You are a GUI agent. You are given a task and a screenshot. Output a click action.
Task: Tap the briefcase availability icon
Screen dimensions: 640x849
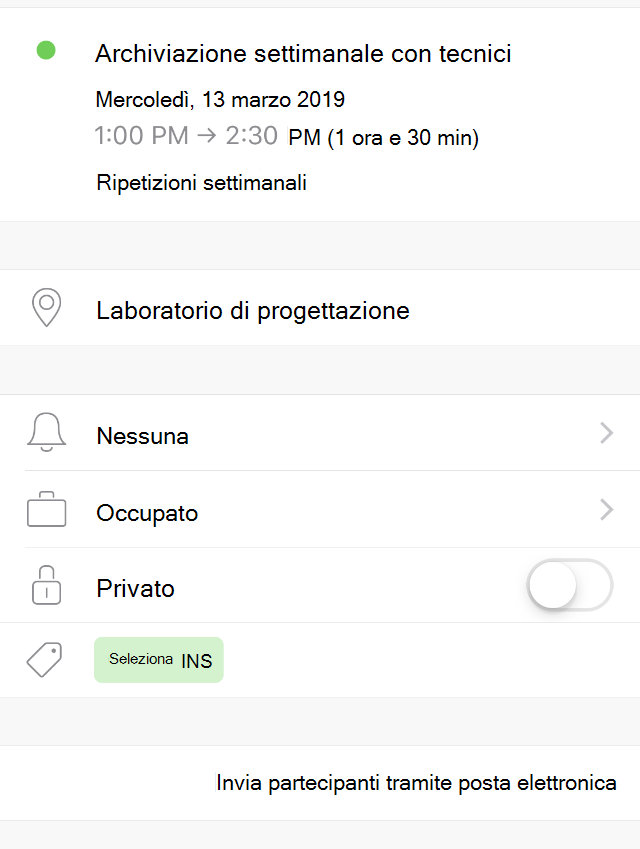coord(47,509)
